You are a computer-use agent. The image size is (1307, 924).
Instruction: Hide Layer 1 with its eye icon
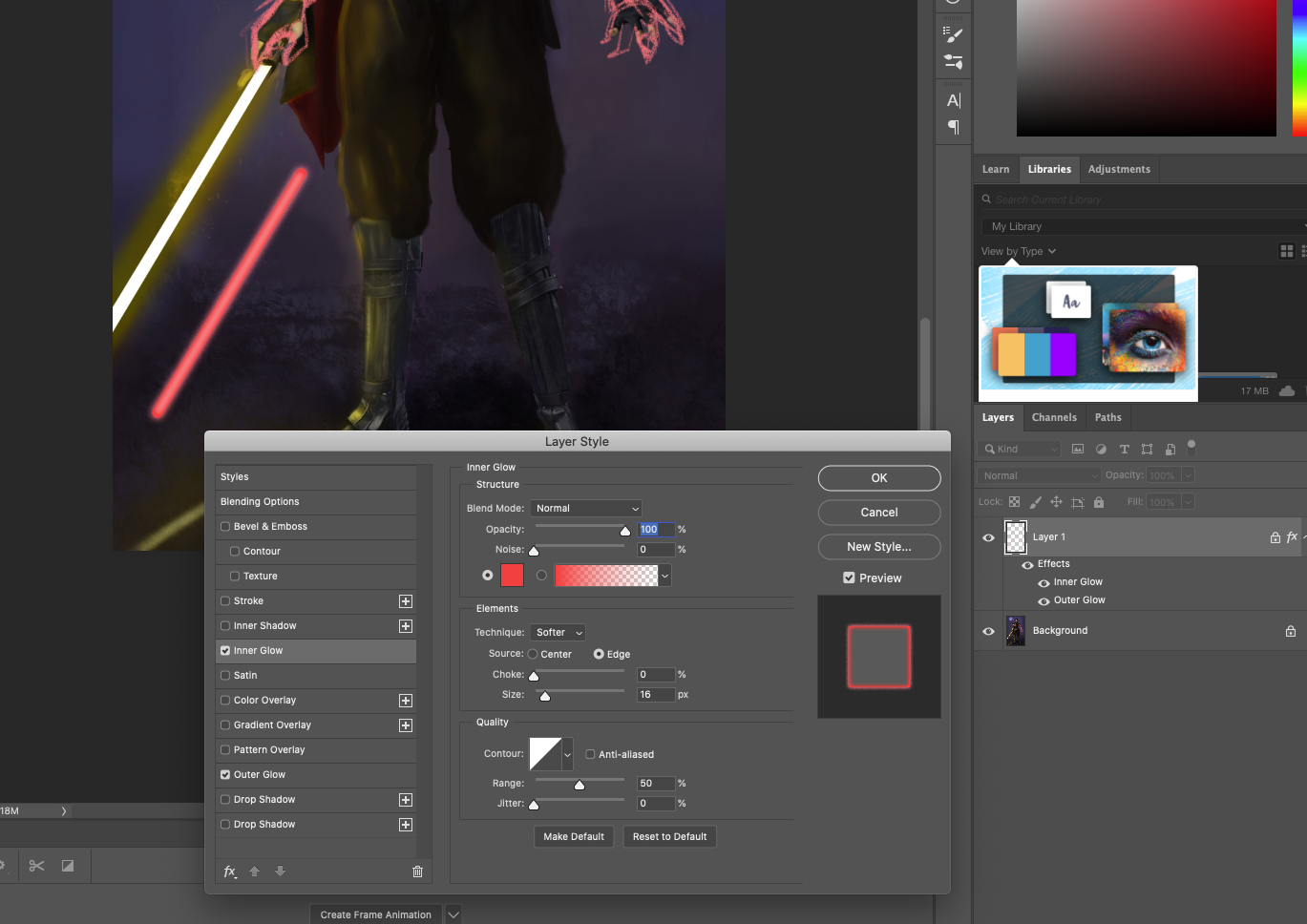pos(988,537)
